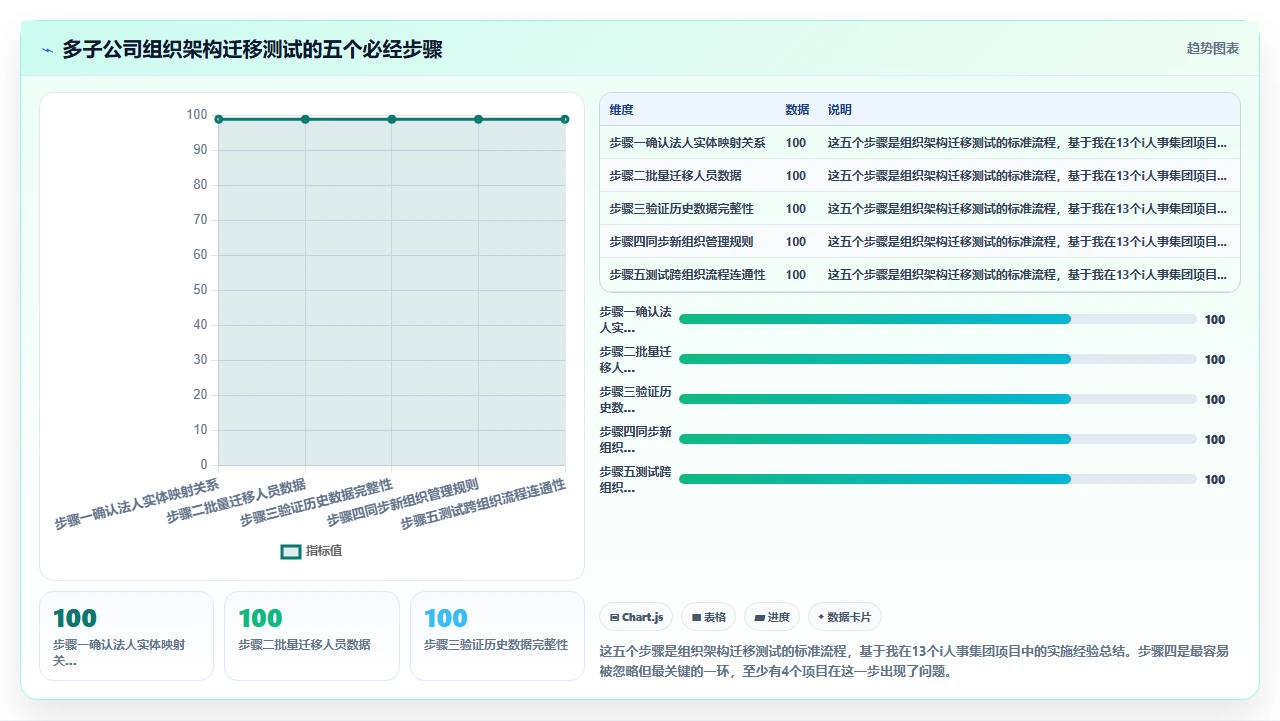Click the summary paragraph below the tag chips

point(914,661)
